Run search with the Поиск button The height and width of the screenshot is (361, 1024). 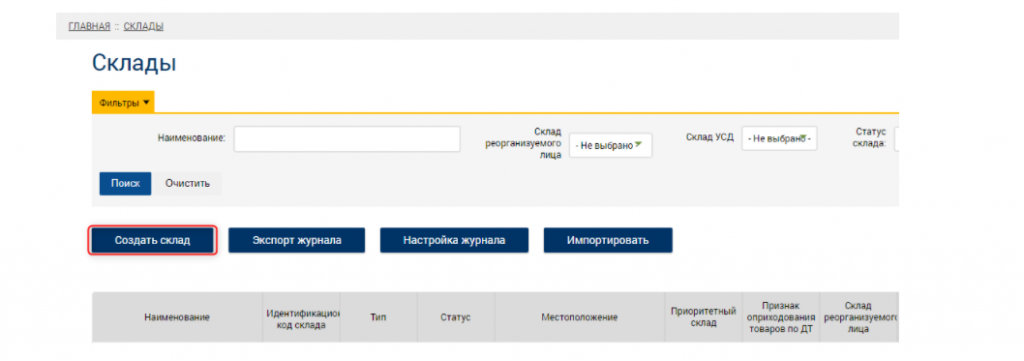point(125,183)
